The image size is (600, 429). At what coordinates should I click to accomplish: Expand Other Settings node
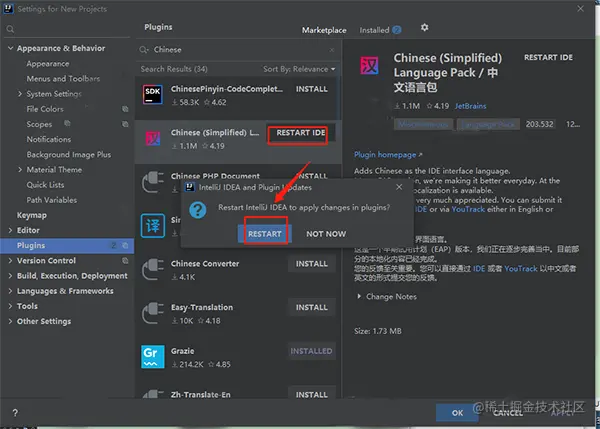pyautogui.click(x=10, y=321)
